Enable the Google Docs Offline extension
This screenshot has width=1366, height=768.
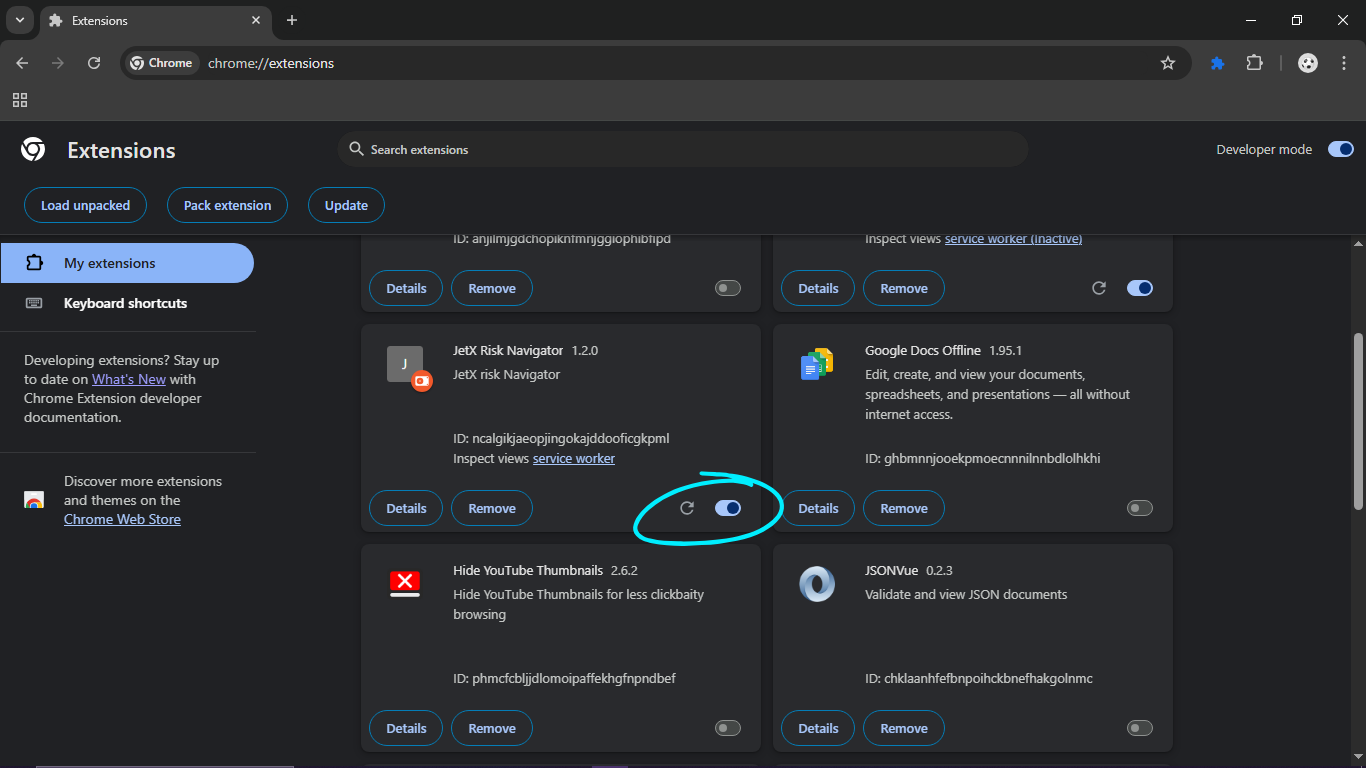coord(1139,508)
